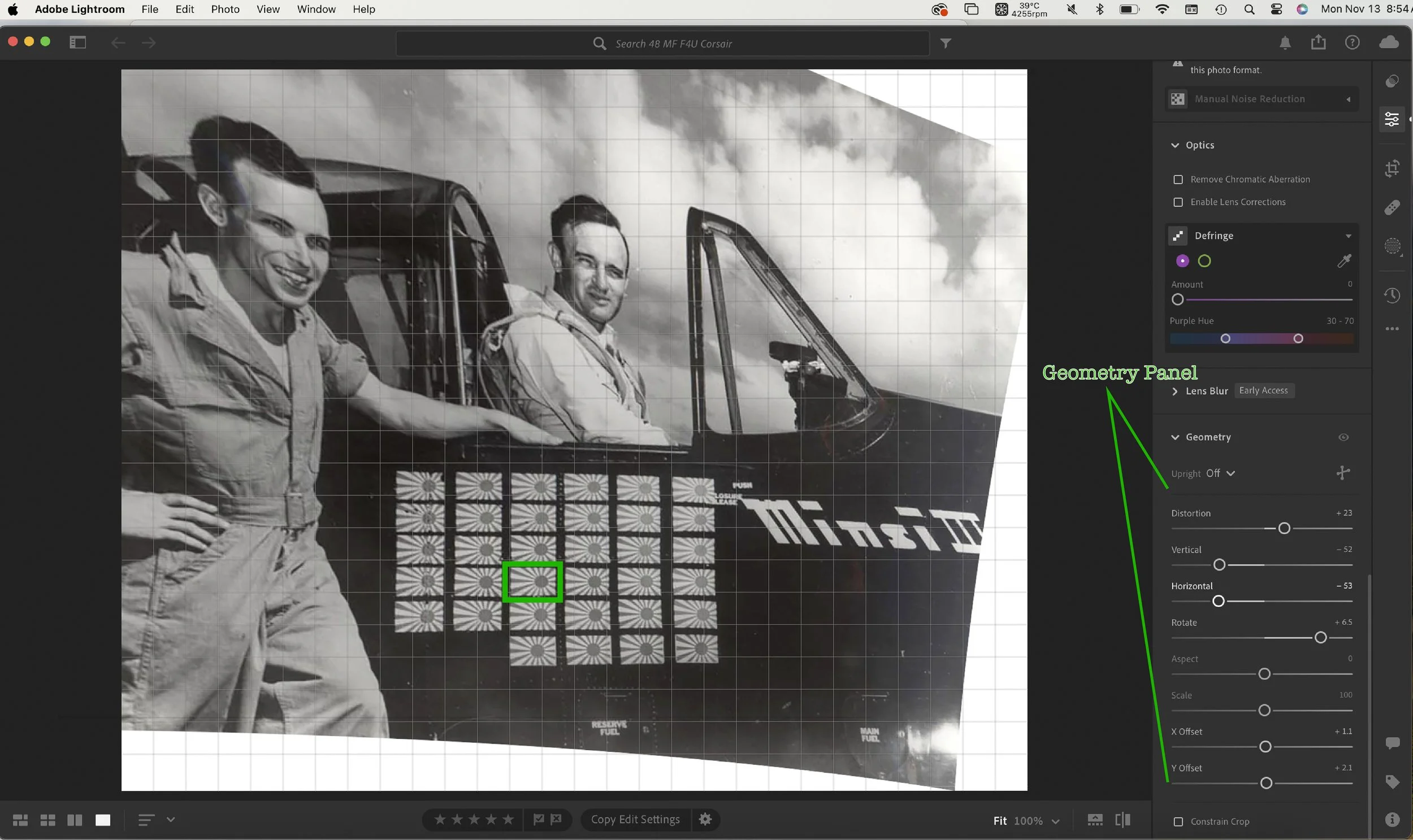
Task: Toggle Geometry panel visibility eye
Action: click(1343, 437)
